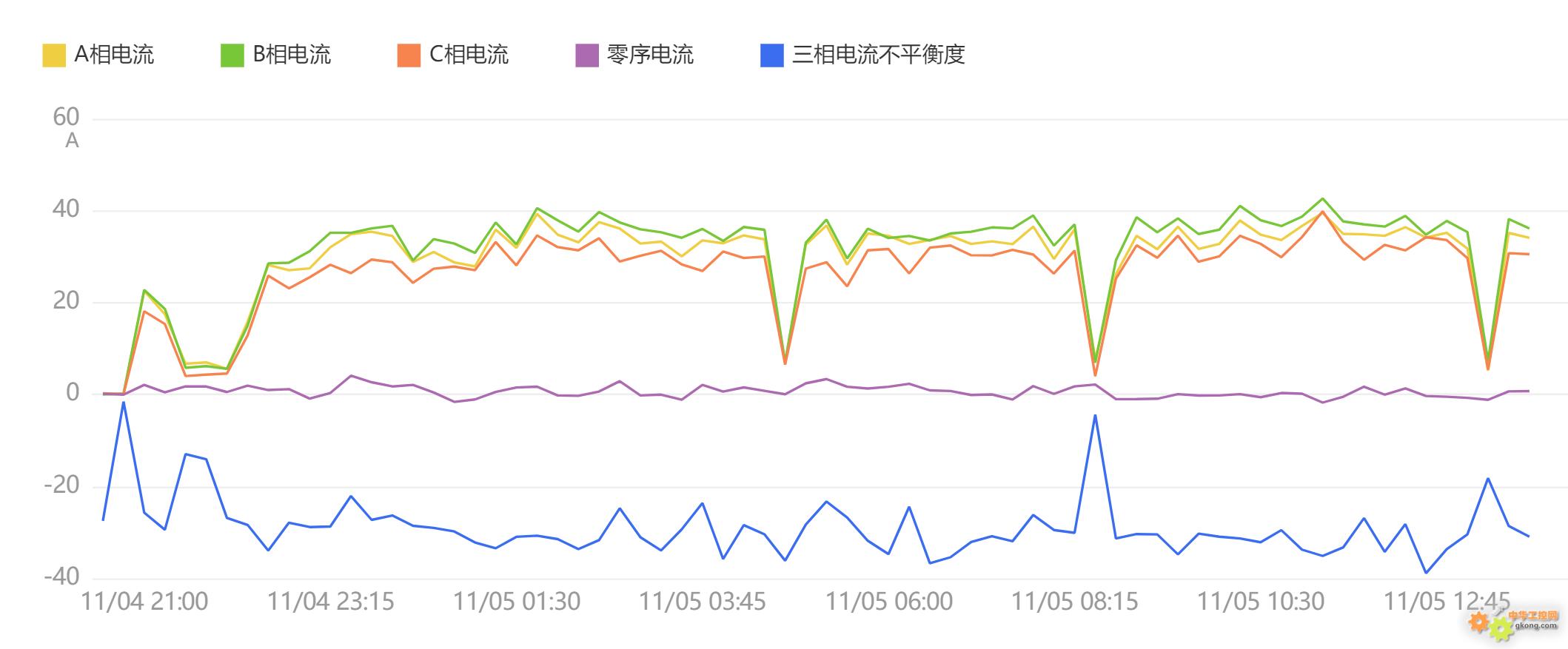Toggle the 零序电流 legend text label
Screen dimensions: 1568x649
(650, 55)
